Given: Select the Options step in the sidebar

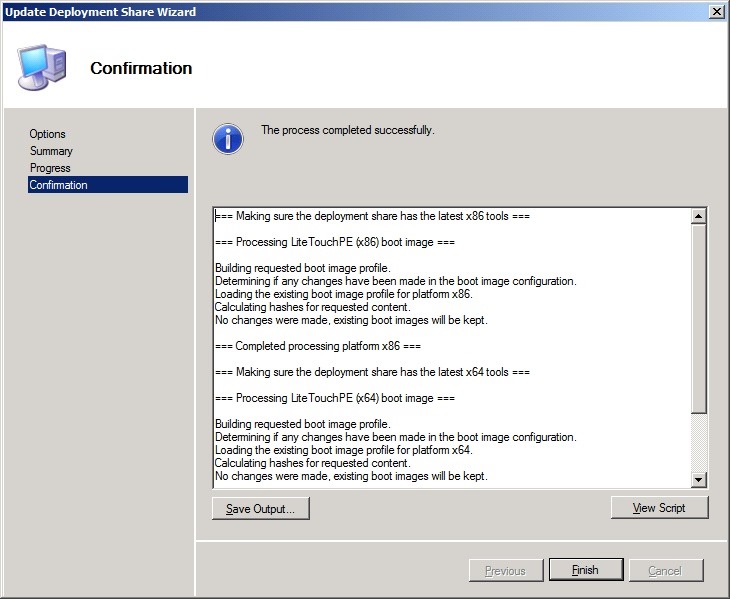Looking at the screenshot, I should (x=48, y=134).
